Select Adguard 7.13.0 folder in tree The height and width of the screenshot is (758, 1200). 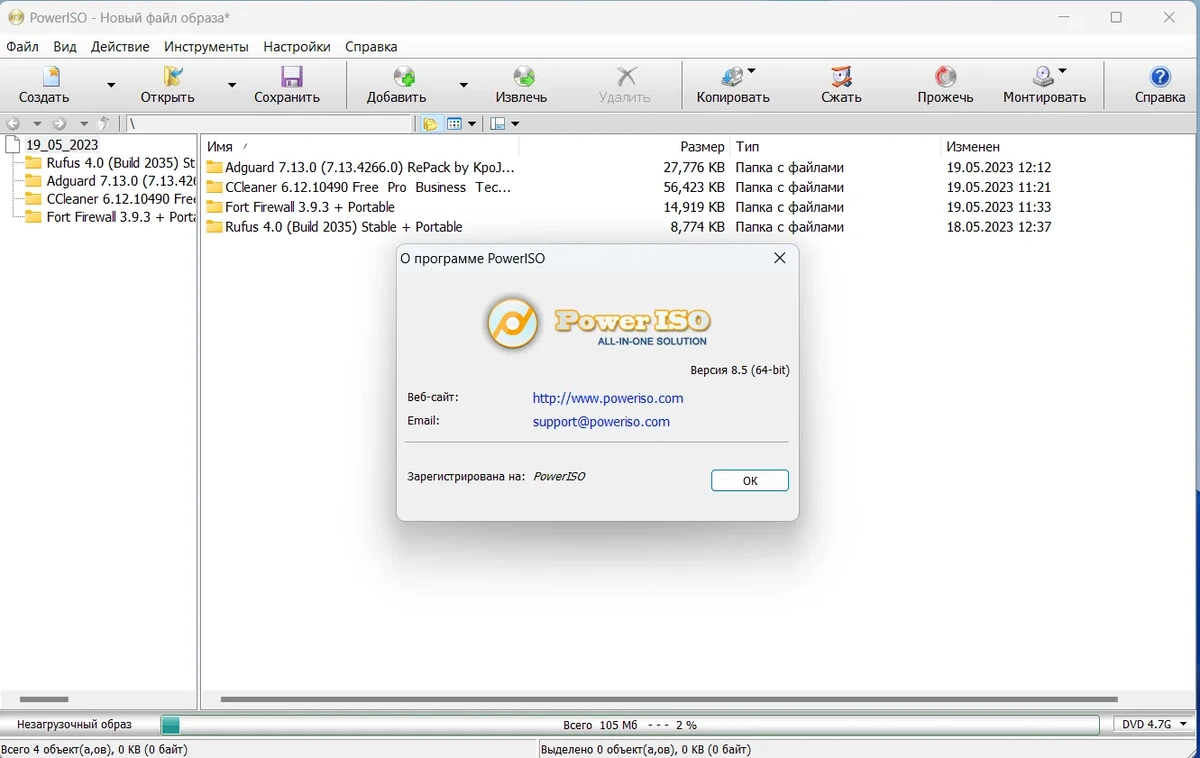(x=120, y=181)
